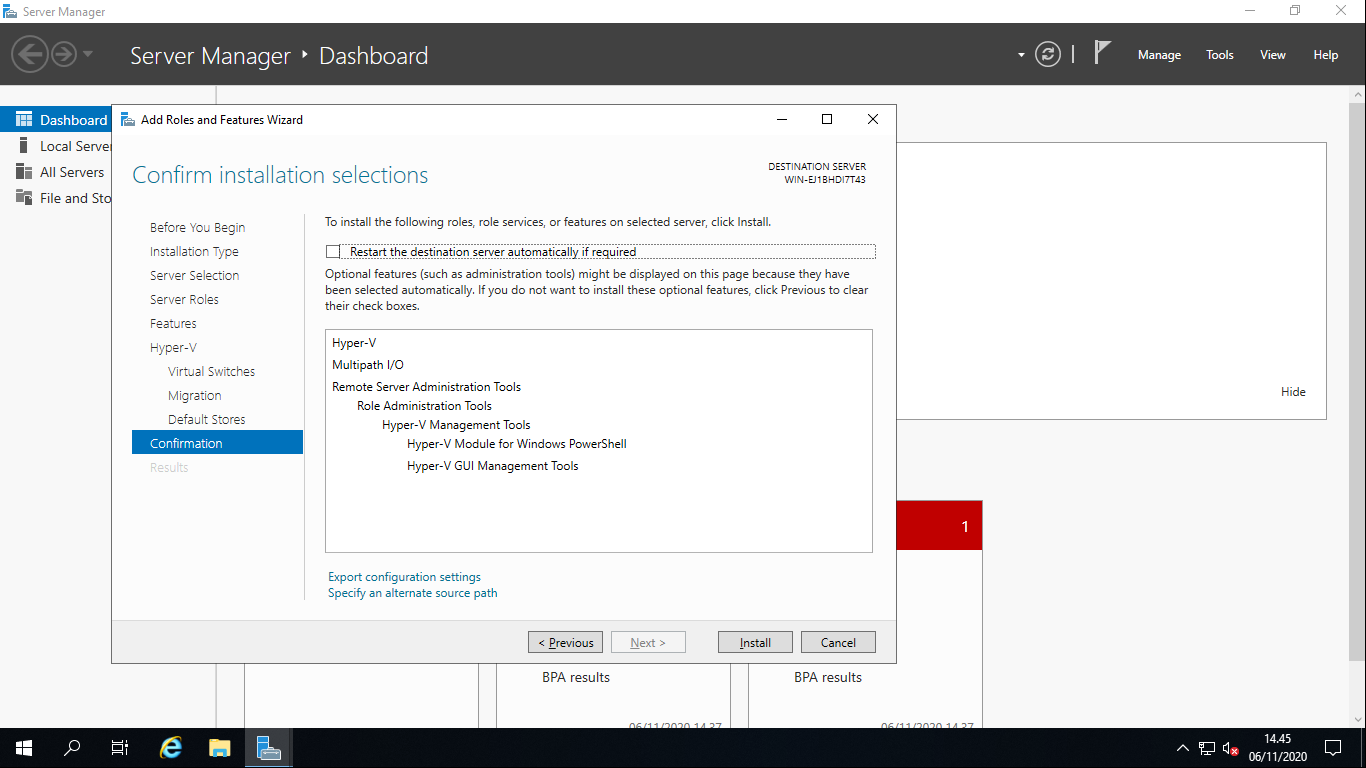
Task: Click Hyper-V GUI Management Tools entry
Action: (493, 466)
